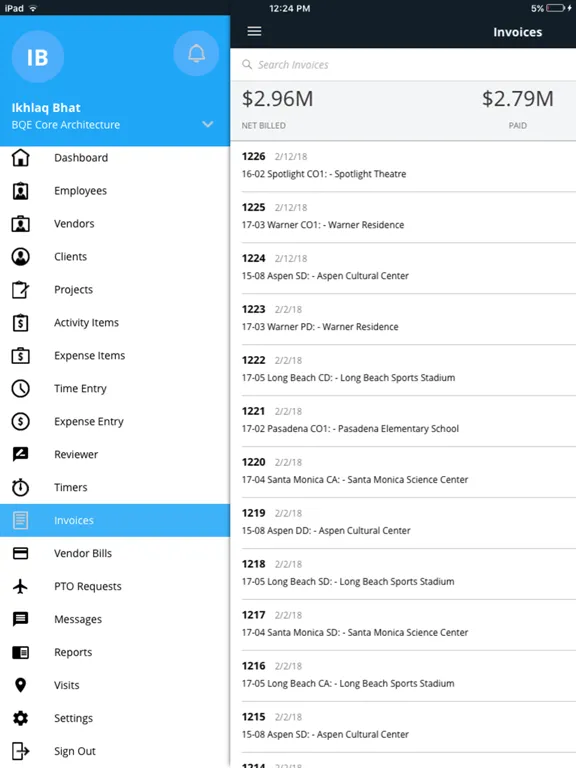576x768 pixels.
Task: Open invoice 1225 Warner Residence
Action: pos(403,217)
